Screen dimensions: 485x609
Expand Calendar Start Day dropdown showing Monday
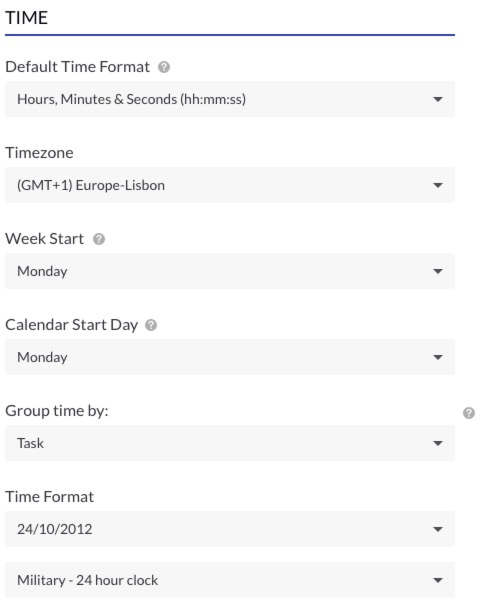point(230,357)
